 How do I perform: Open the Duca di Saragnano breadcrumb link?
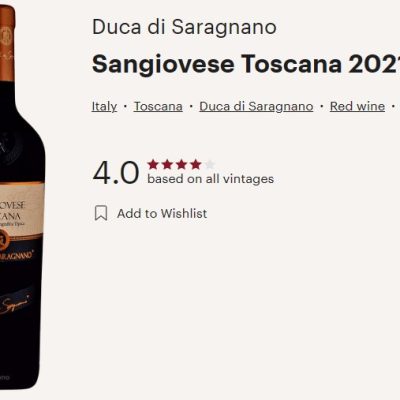(x=256, y=107)
